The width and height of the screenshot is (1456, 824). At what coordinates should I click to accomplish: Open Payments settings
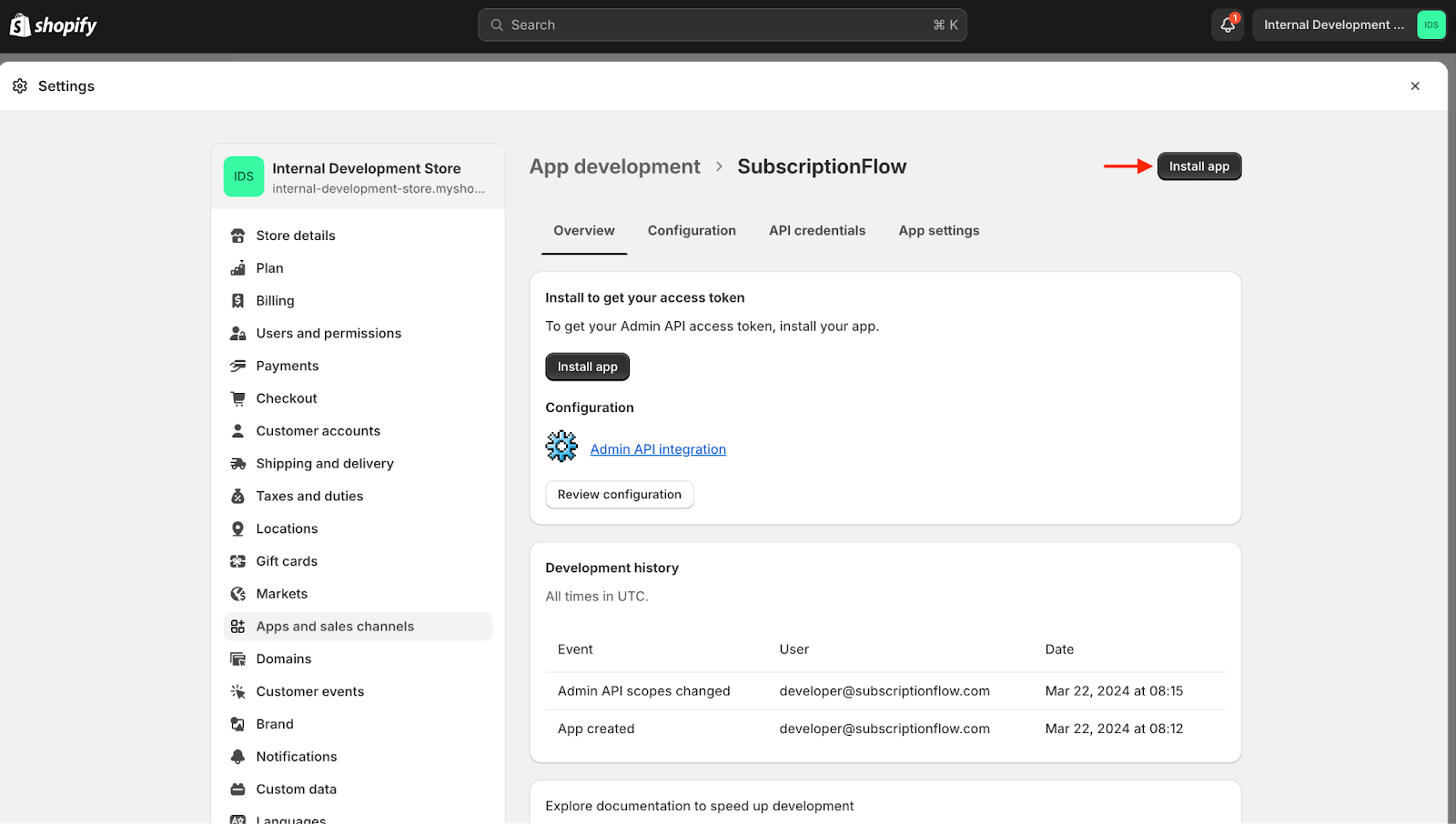pyautogui.click(x=358, y=366)
